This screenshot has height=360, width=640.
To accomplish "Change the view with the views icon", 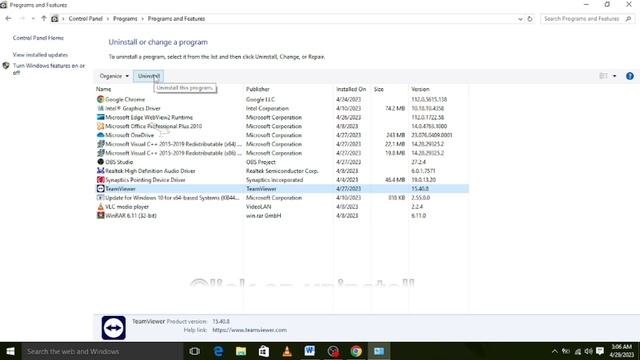I will [x=603, y=76].
